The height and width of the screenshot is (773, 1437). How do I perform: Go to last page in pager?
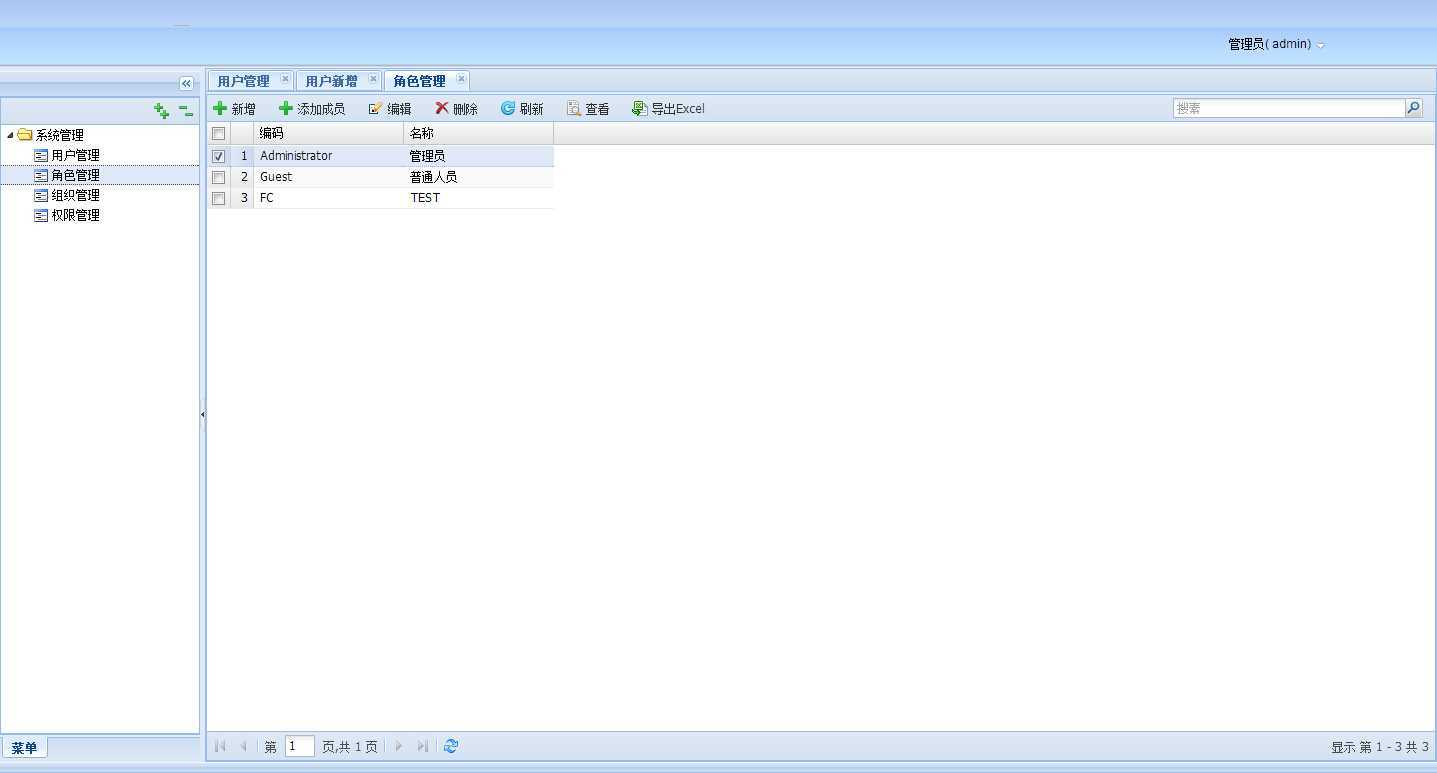[422, 746]
